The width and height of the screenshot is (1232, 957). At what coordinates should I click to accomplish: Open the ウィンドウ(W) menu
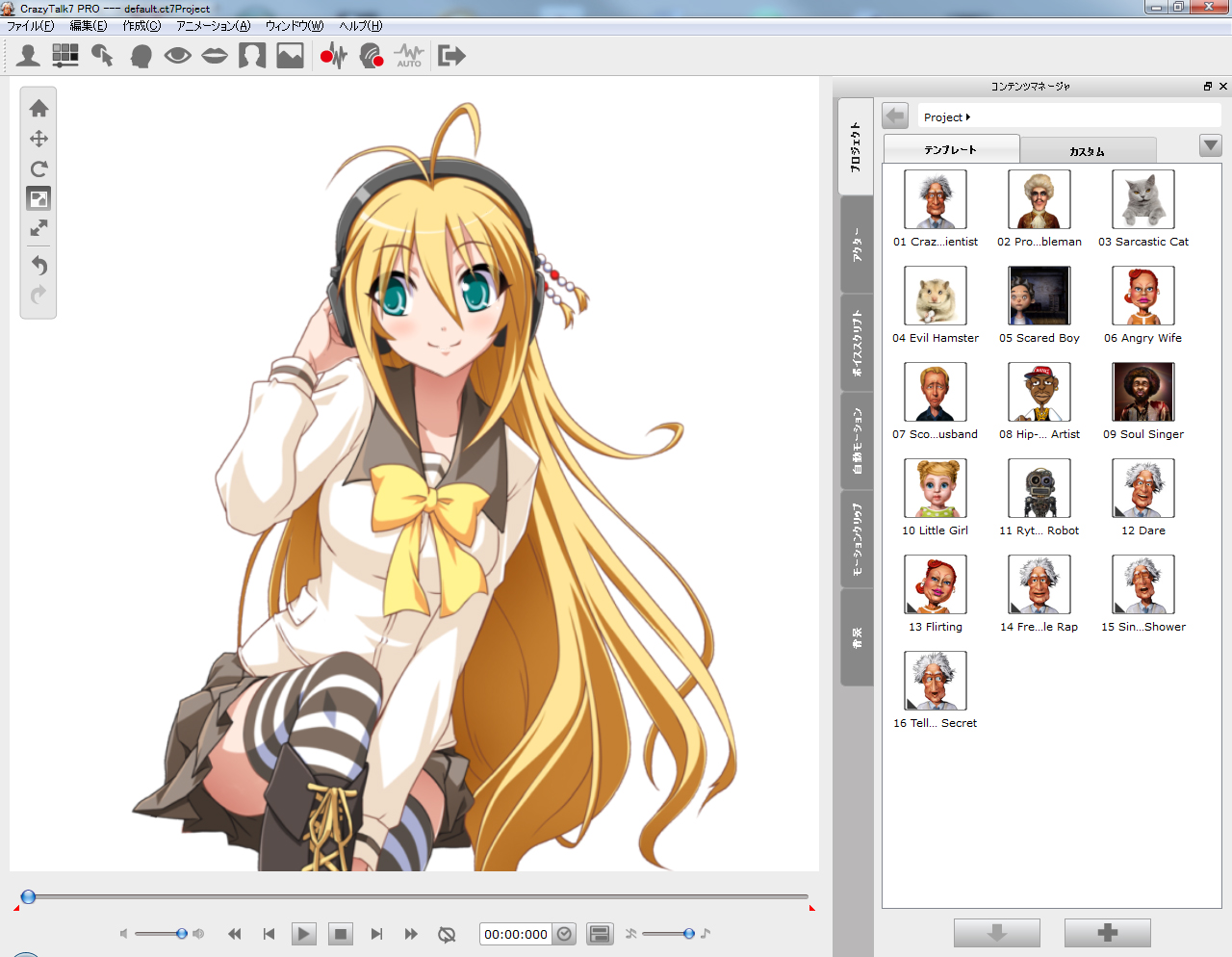[295, 26]
